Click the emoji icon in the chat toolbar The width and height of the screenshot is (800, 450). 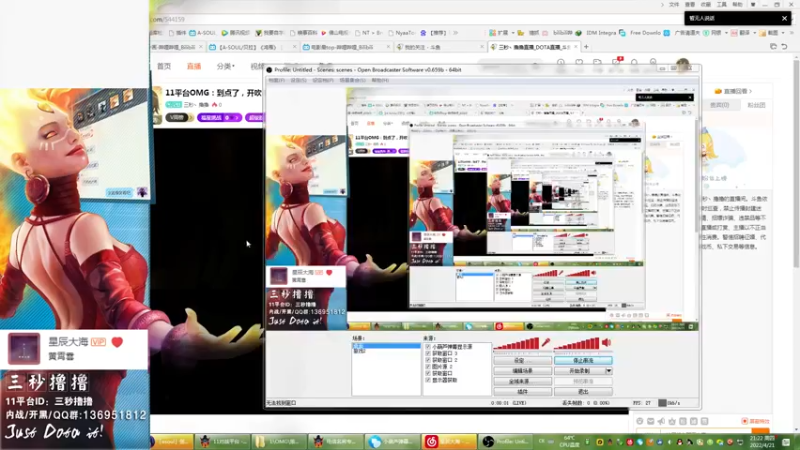640,421
